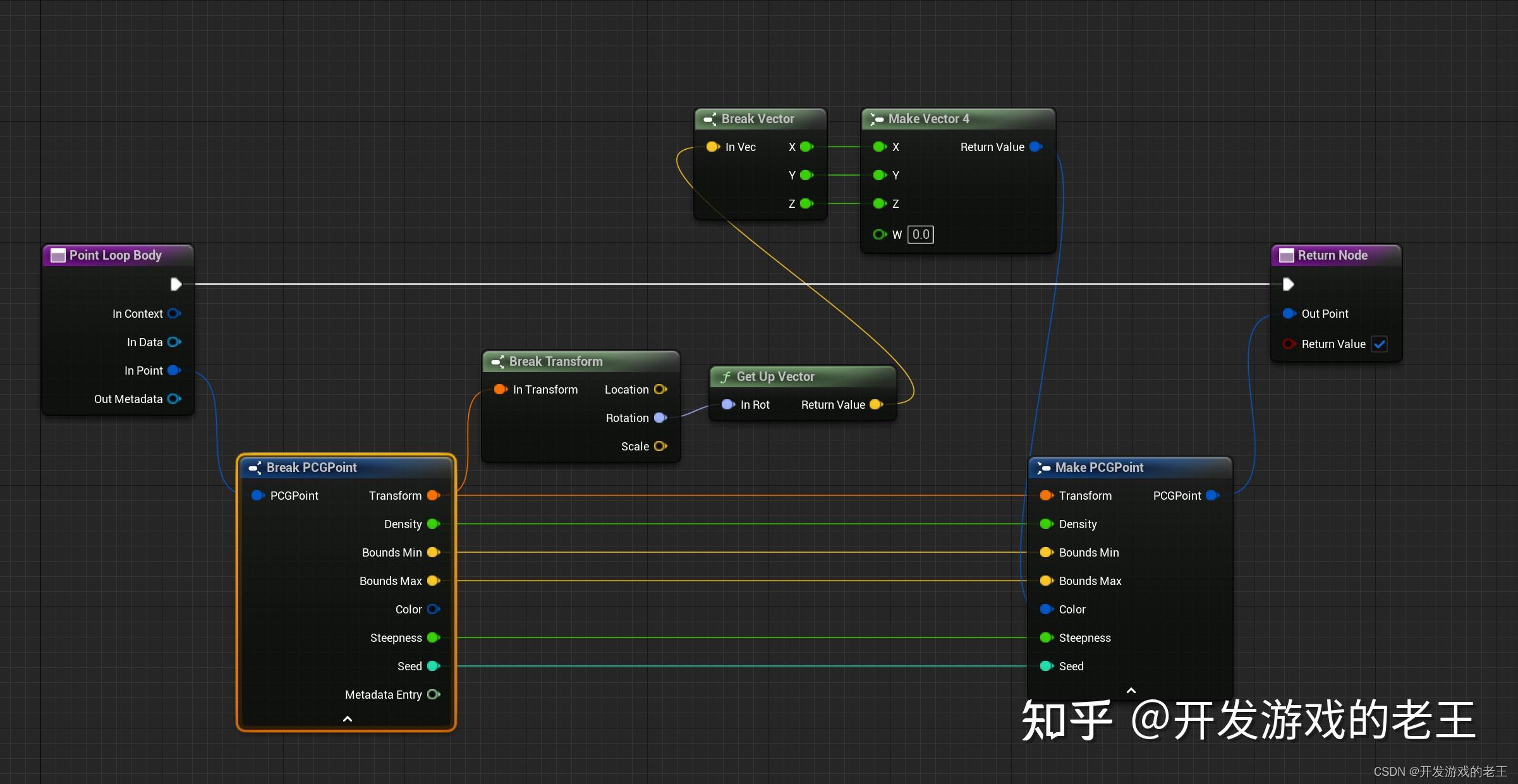The image size is (1518, 784).
Task: Click the Return Node header icon
Action: point(1287,255)
